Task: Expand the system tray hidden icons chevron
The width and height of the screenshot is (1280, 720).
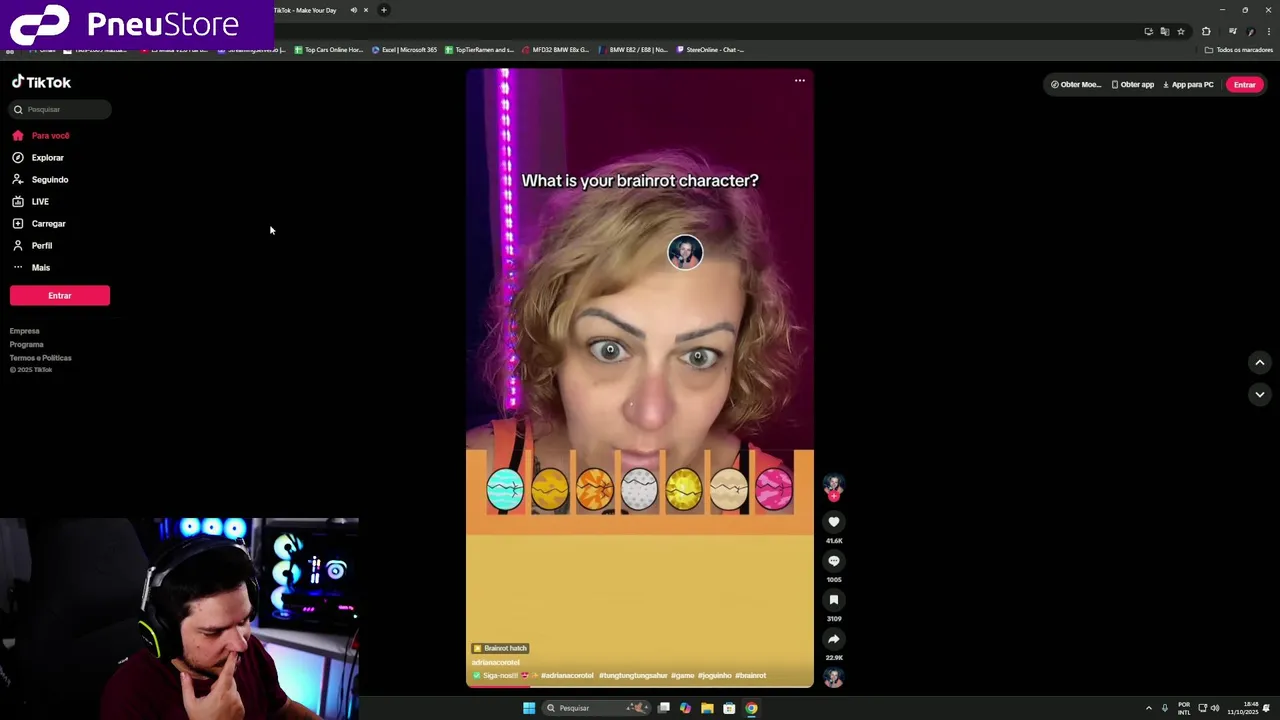Action: (1148, 708)
